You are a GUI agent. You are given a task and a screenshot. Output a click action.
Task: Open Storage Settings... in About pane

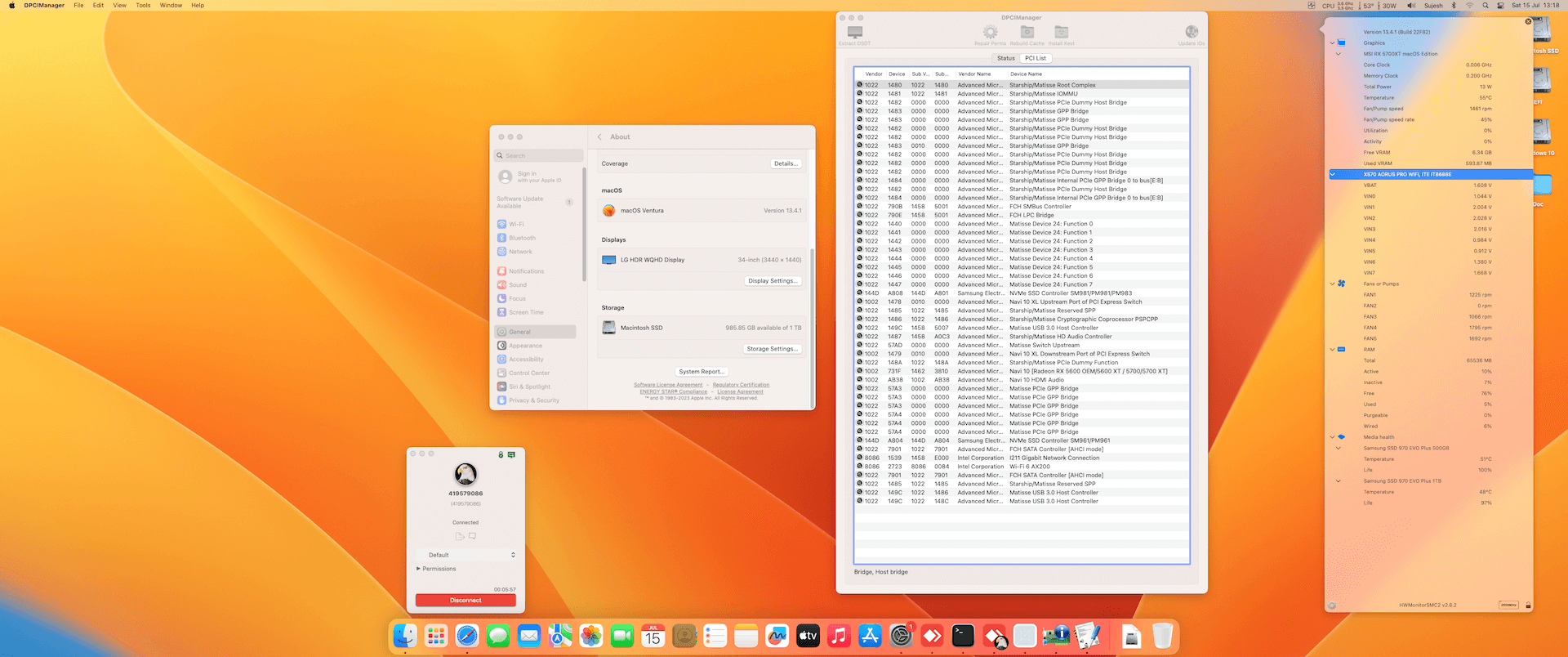tap(772, 349)
